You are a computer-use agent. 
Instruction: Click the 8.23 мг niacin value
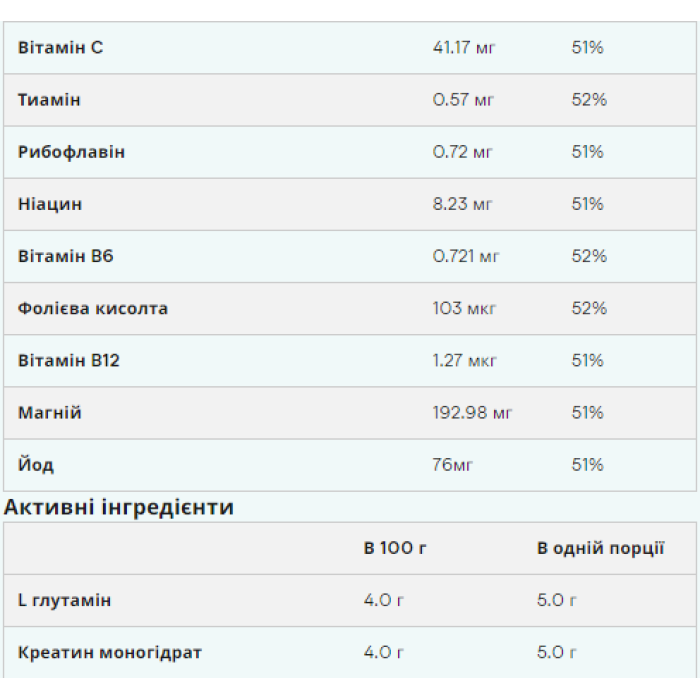coord(463,204)
